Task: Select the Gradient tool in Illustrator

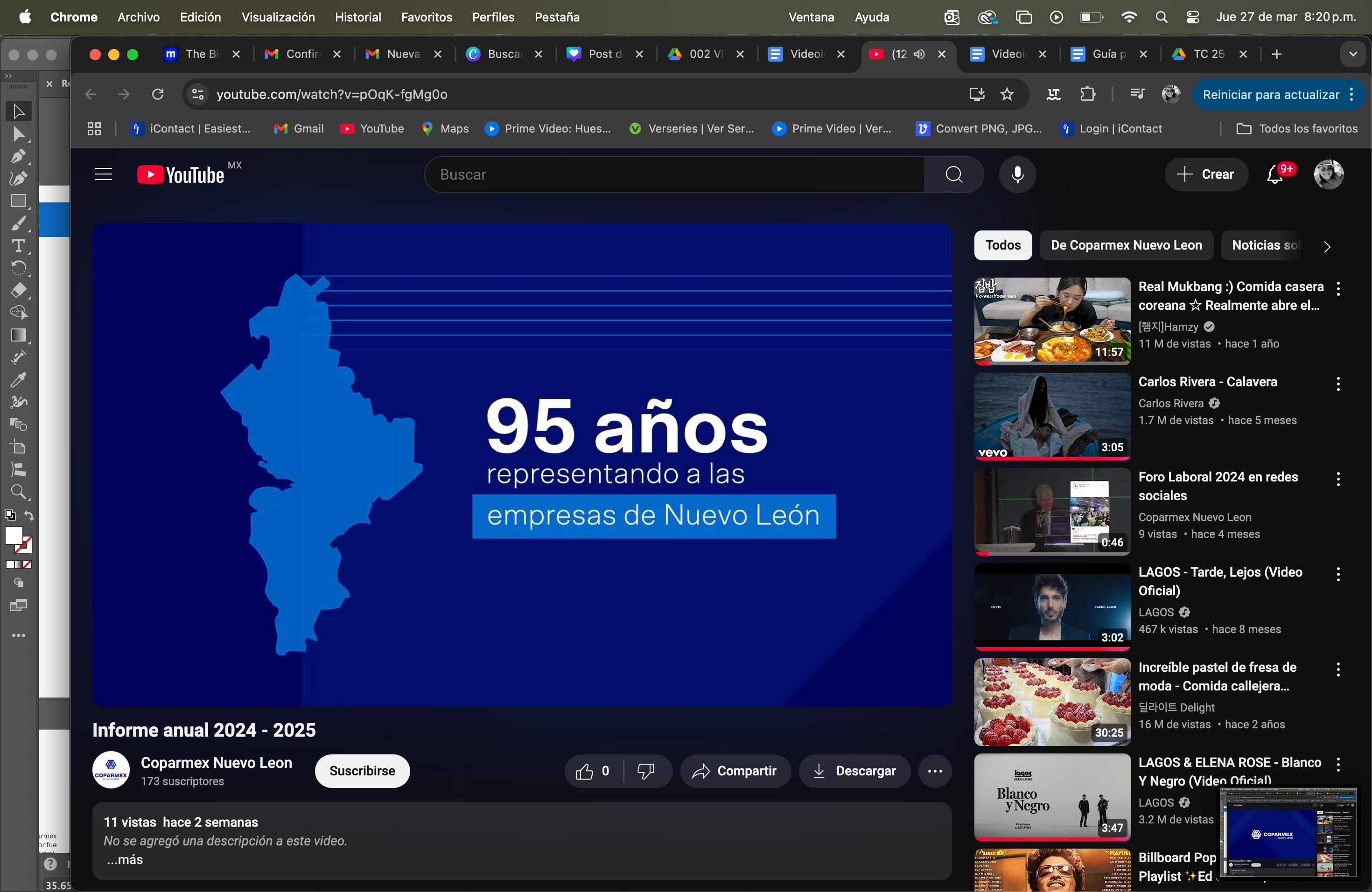Action: click(19, 335)
